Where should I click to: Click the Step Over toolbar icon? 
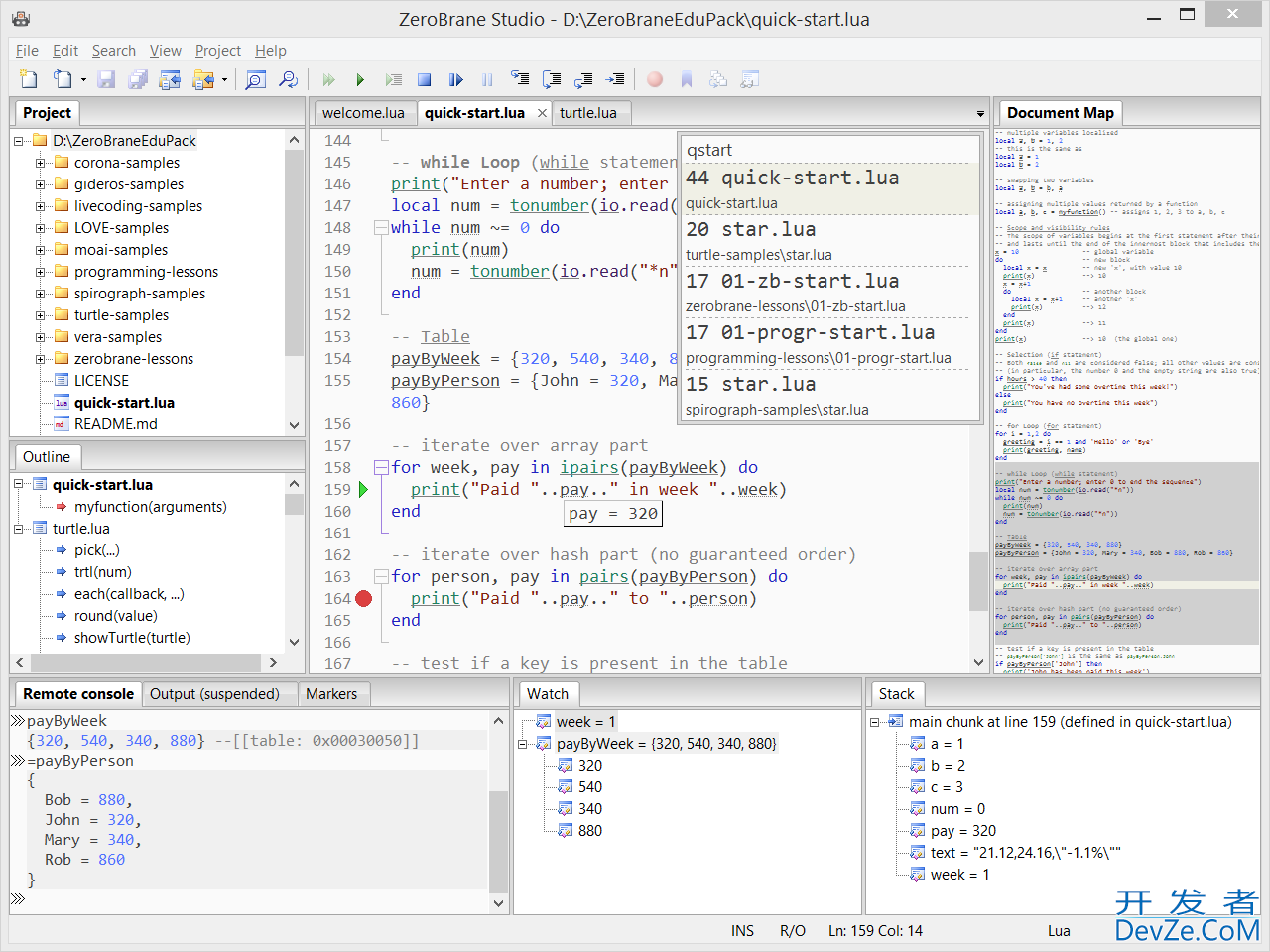coord(552,79)
